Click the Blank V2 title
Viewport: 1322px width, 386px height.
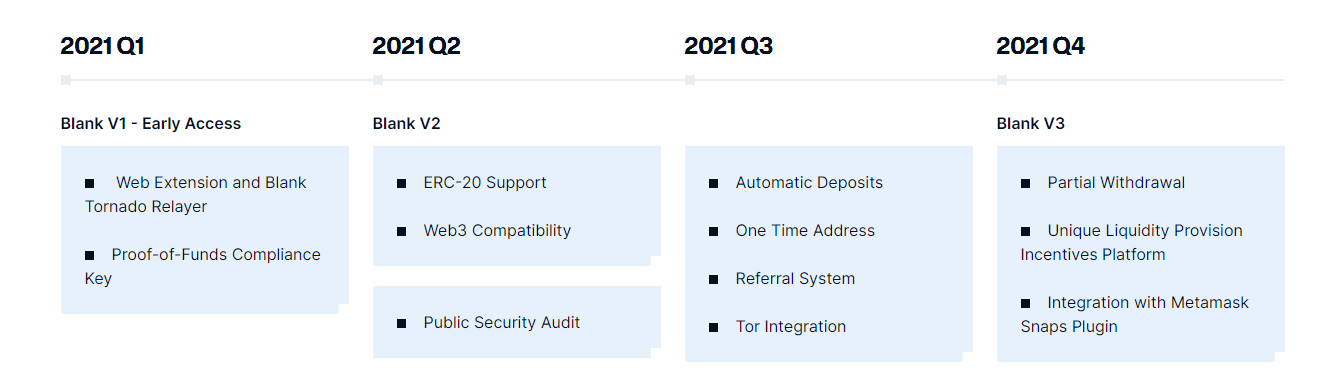tap(407, 124)
